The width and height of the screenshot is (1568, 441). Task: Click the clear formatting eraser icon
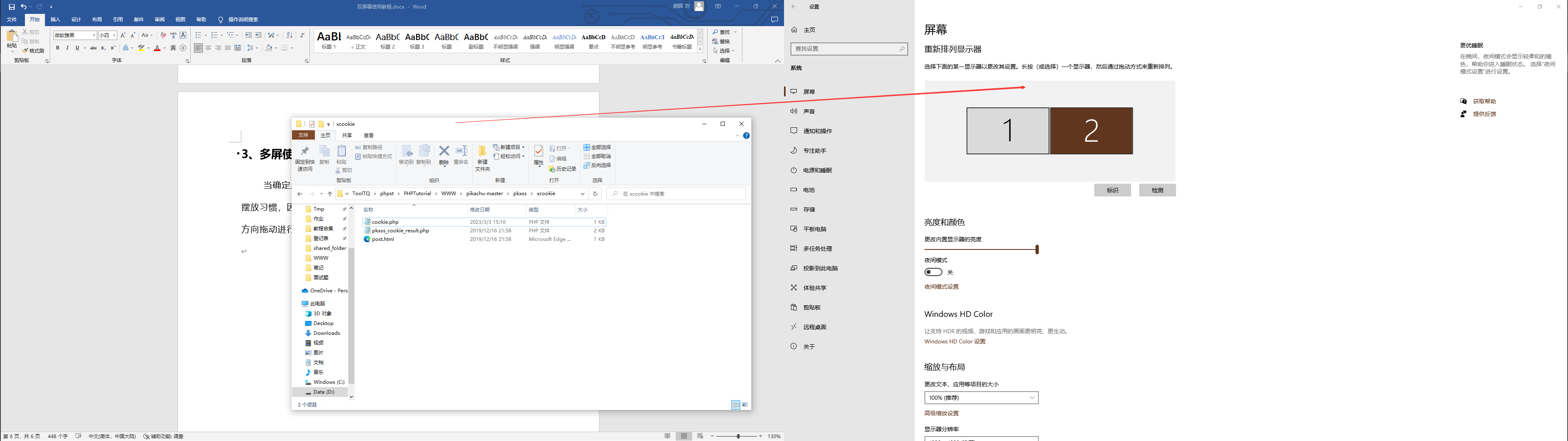(x=163, y=36)
